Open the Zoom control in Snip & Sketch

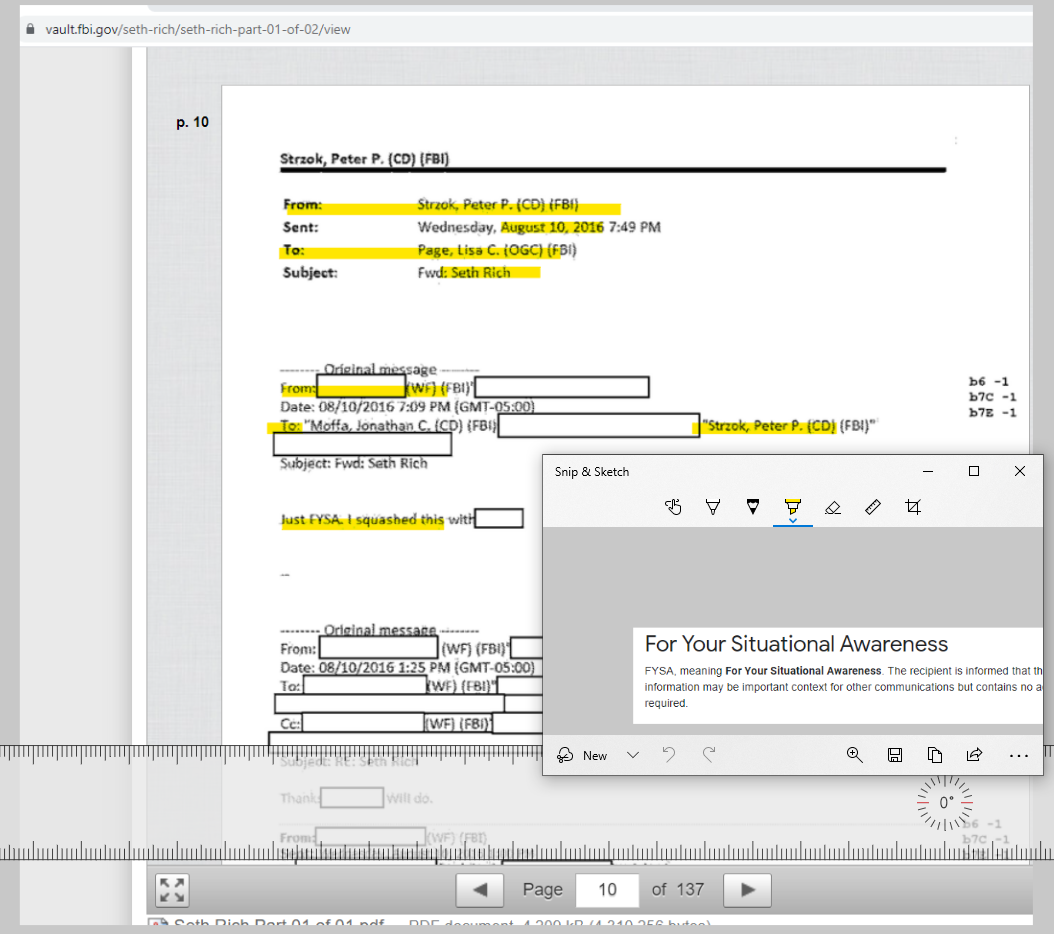click(854, 754)
